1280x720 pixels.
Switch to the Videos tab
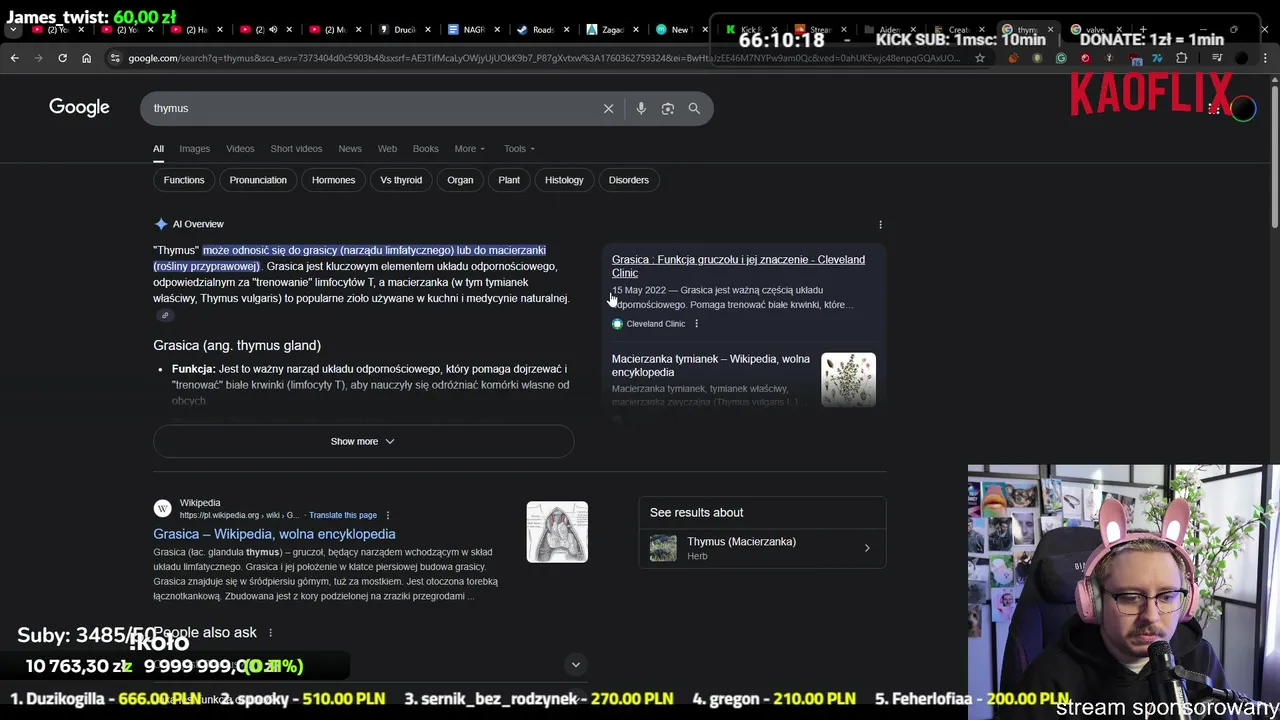tap(240, 149)
